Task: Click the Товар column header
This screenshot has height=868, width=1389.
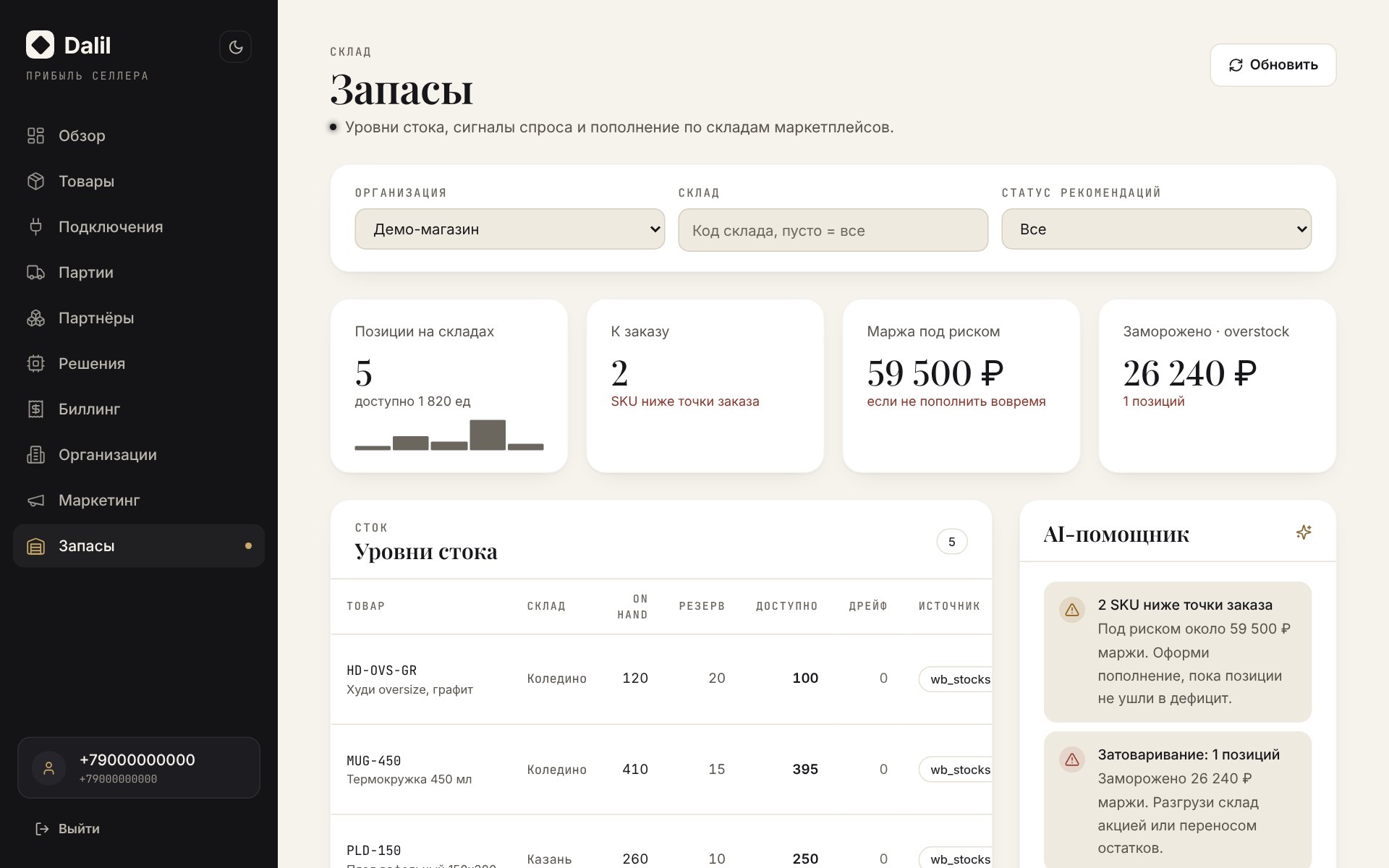Action: (x=366, y=606)
